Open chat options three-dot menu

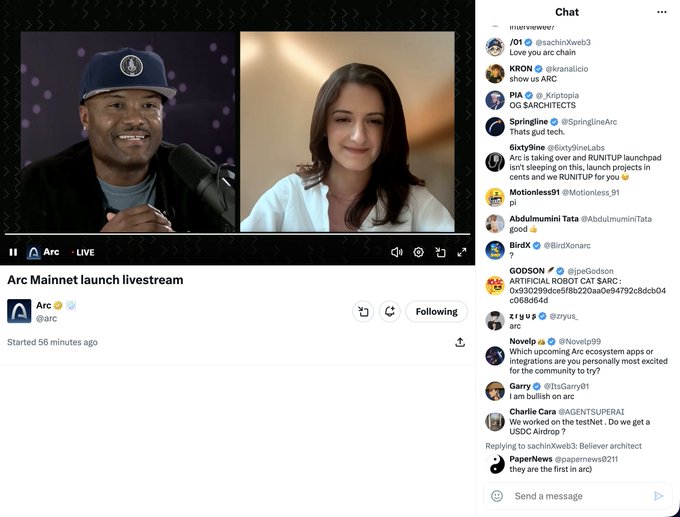coord(662,12)
